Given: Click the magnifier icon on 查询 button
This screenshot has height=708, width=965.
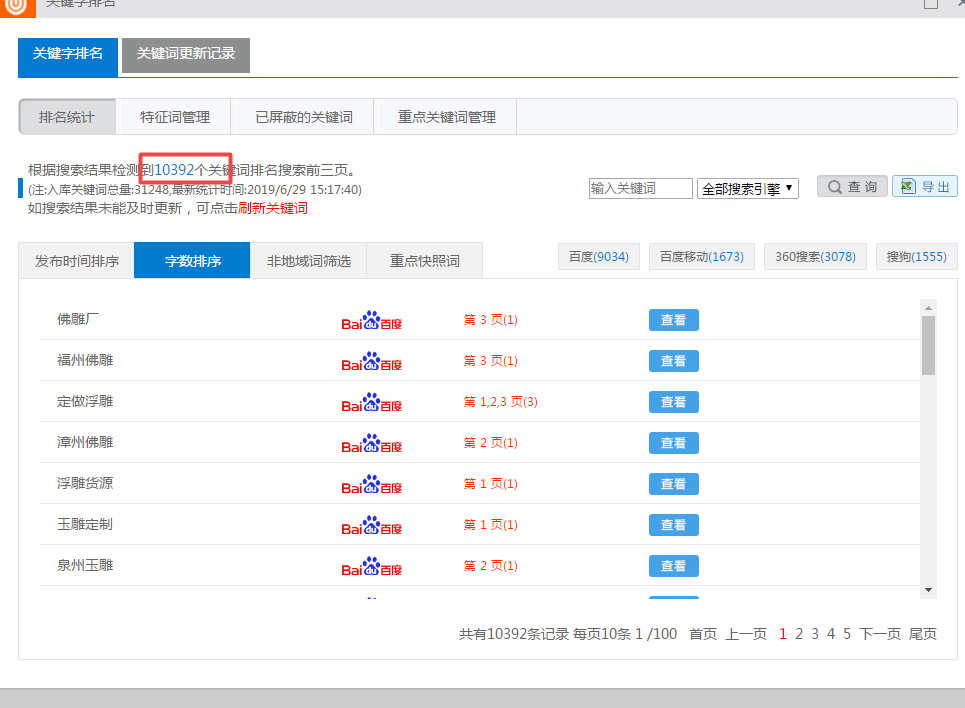Looking at the screenshot, I should pyautogui.click(x=835, y=187).
